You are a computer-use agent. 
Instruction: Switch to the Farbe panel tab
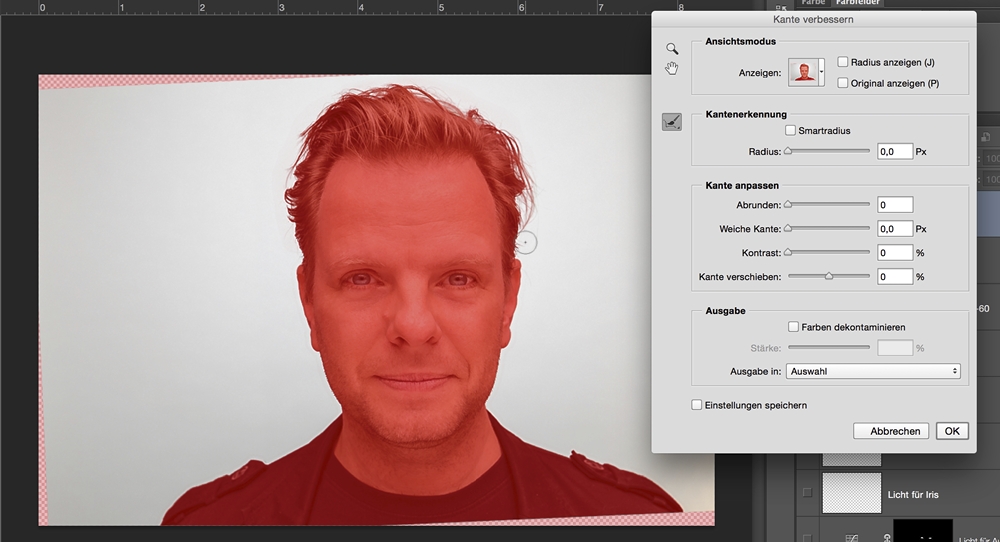813,3
